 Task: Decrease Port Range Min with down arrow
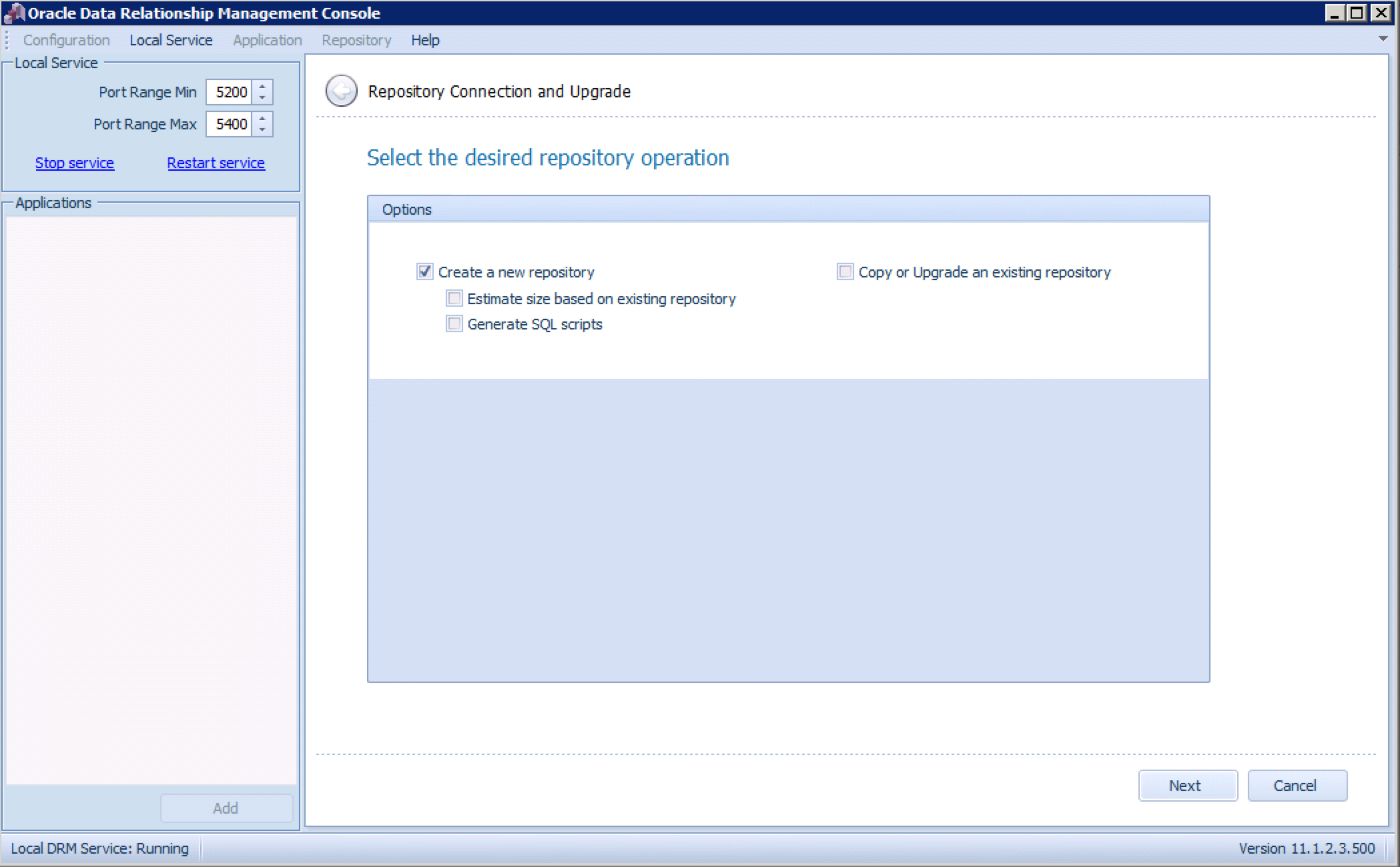tap(262, 98)
